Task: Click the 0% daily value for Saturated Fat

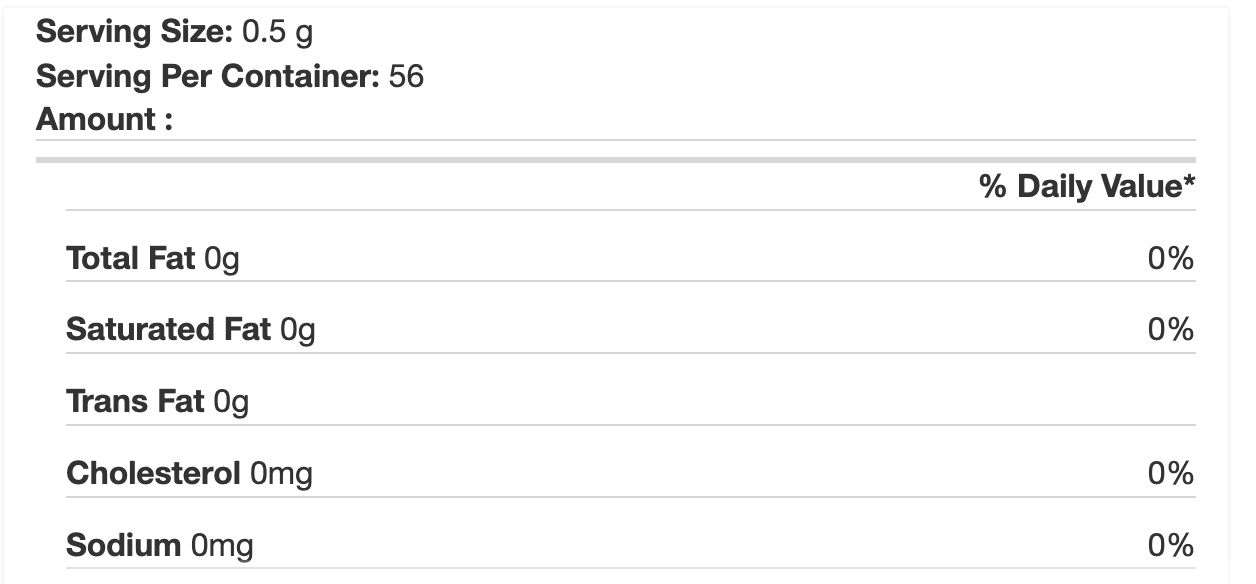Action: pos(1170,330)
